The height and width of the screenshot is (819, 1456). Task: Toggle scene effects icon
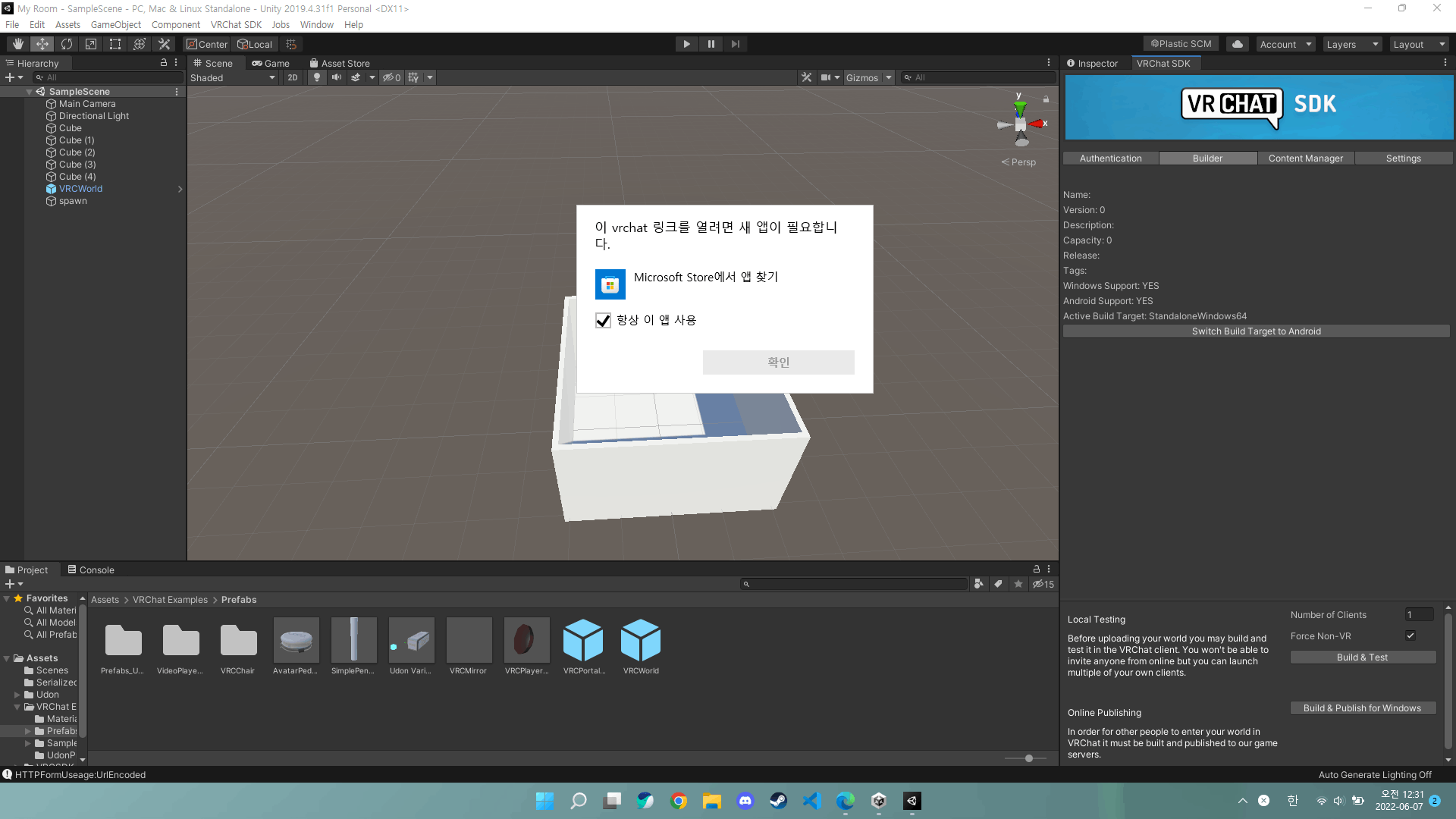pyautogui.click(x=356, y=77)
